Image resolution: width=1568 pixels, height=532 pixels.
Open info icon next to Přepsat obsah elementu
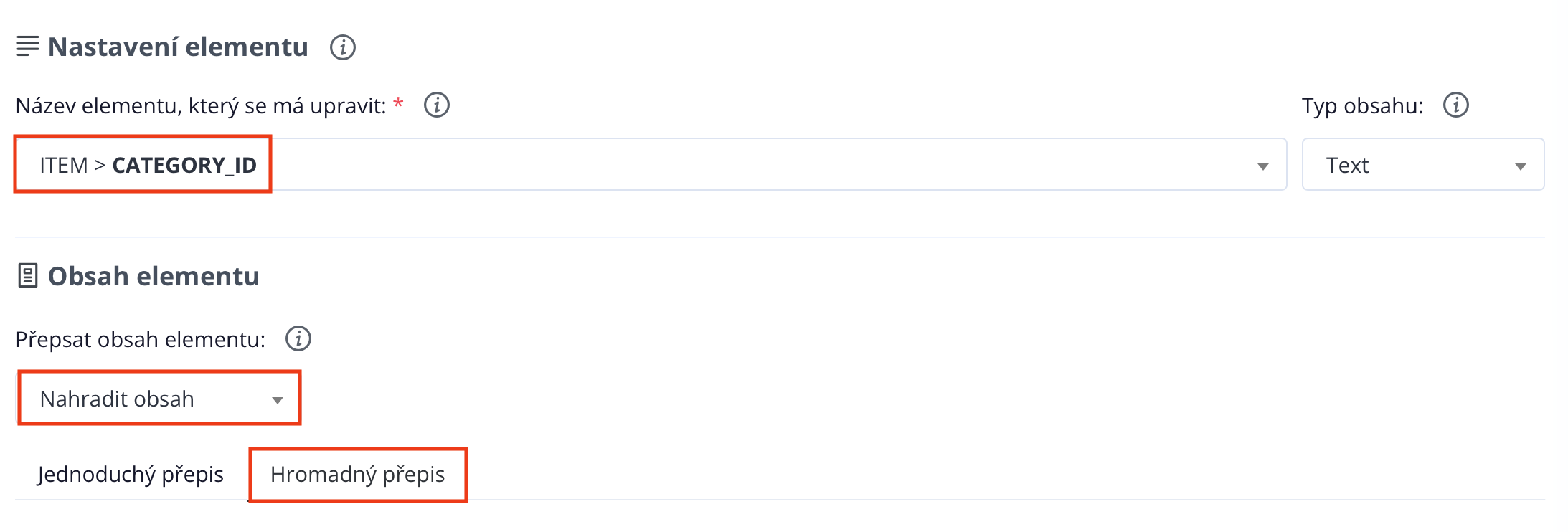298,338
